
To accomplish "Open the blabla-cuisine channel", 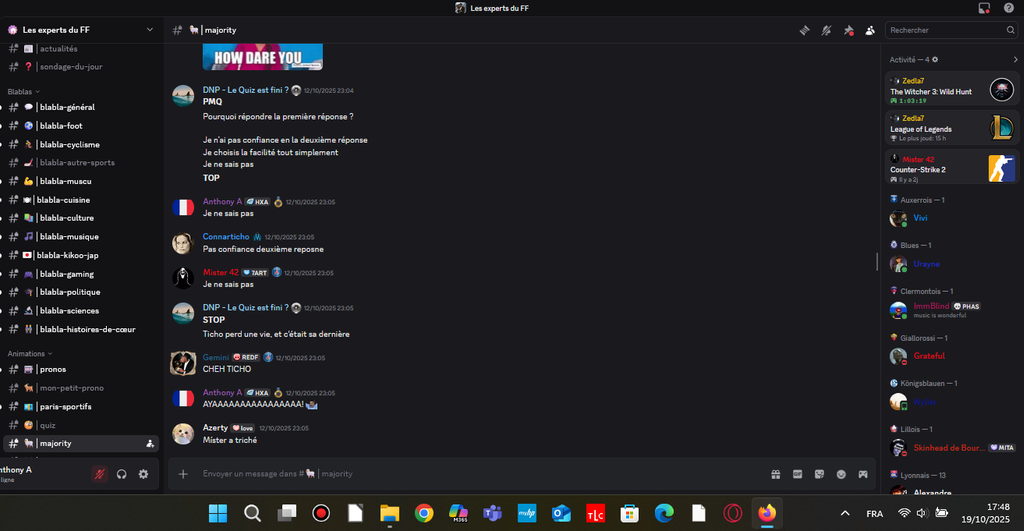I will pos(81,200).
